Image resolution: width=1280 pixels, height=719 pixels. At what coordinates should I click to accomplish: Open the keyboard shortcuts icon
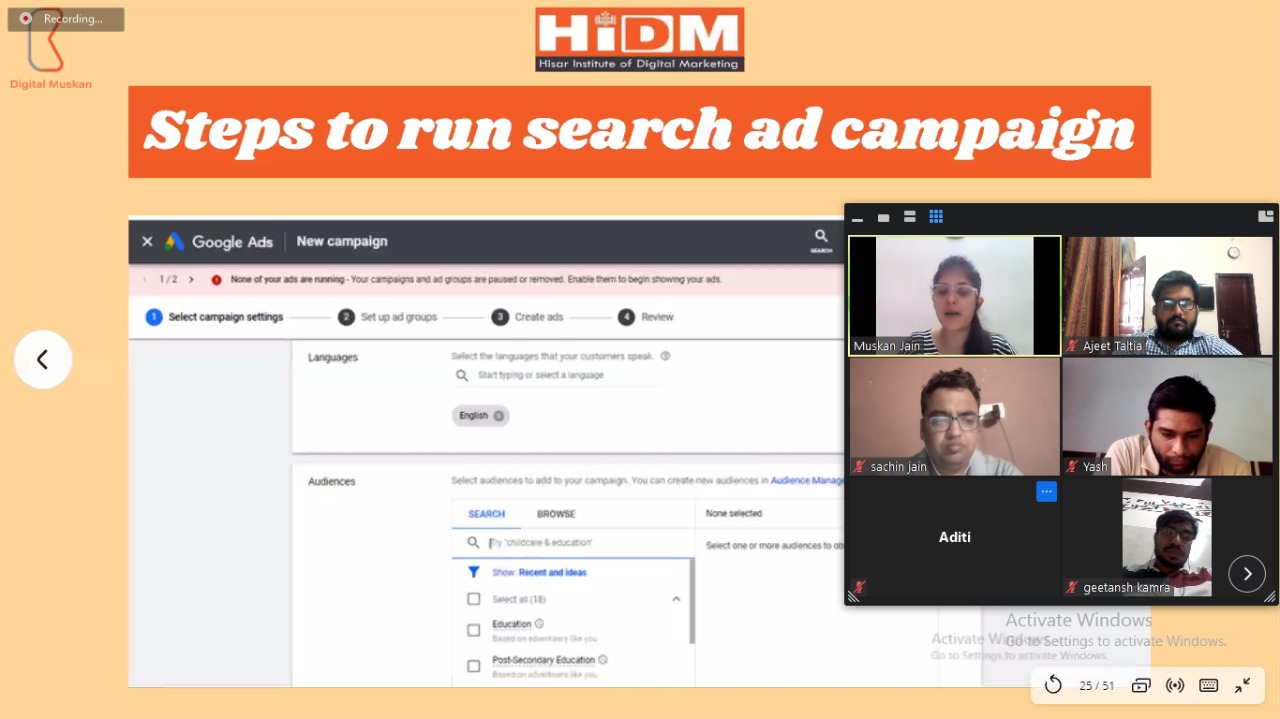(x=1208, y=685)
